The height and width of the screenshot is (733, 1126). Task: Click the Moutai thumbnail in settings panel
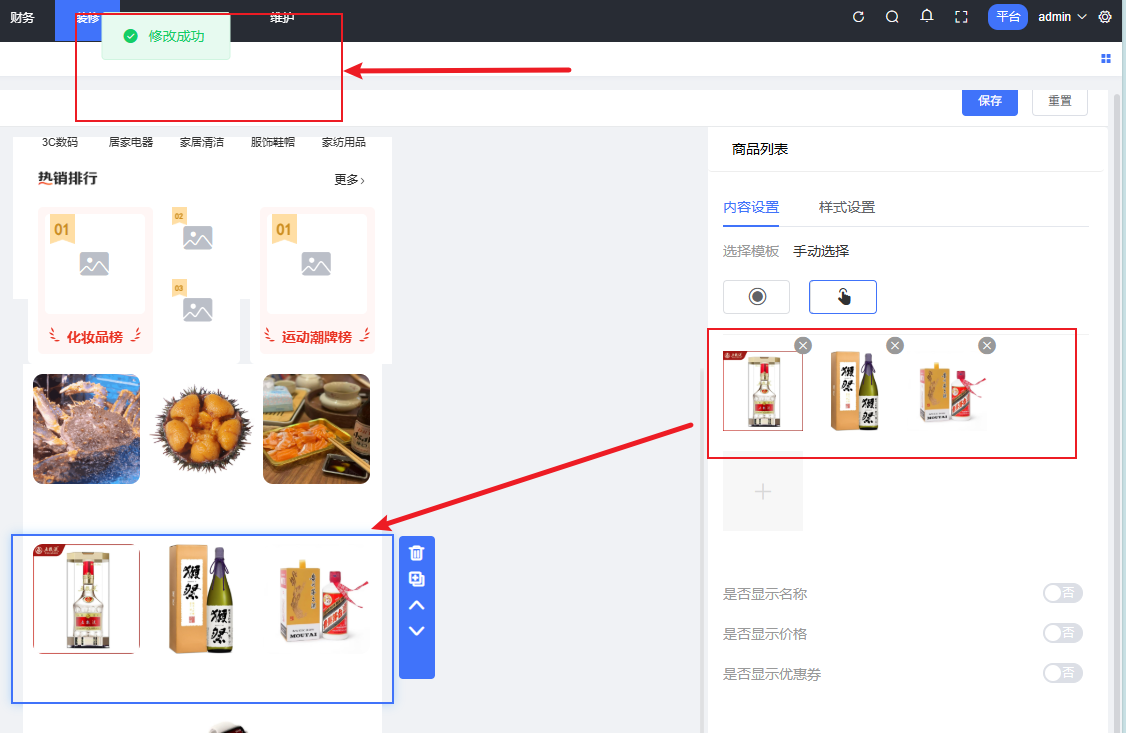tap(951, 391)
